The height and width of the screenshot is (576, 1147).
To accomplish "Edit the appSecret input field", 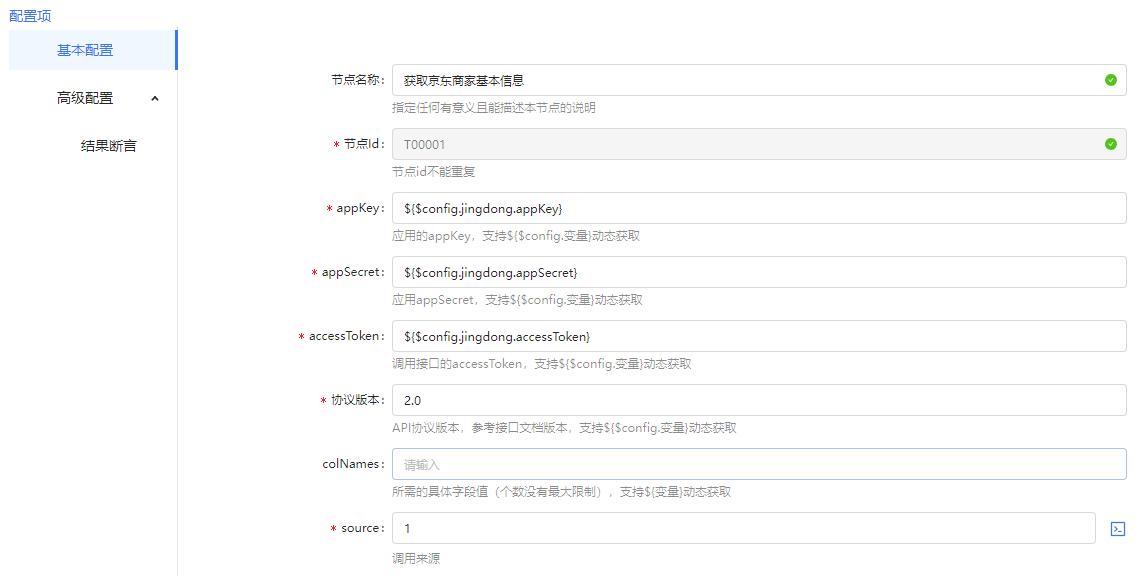I will point(758,272).
